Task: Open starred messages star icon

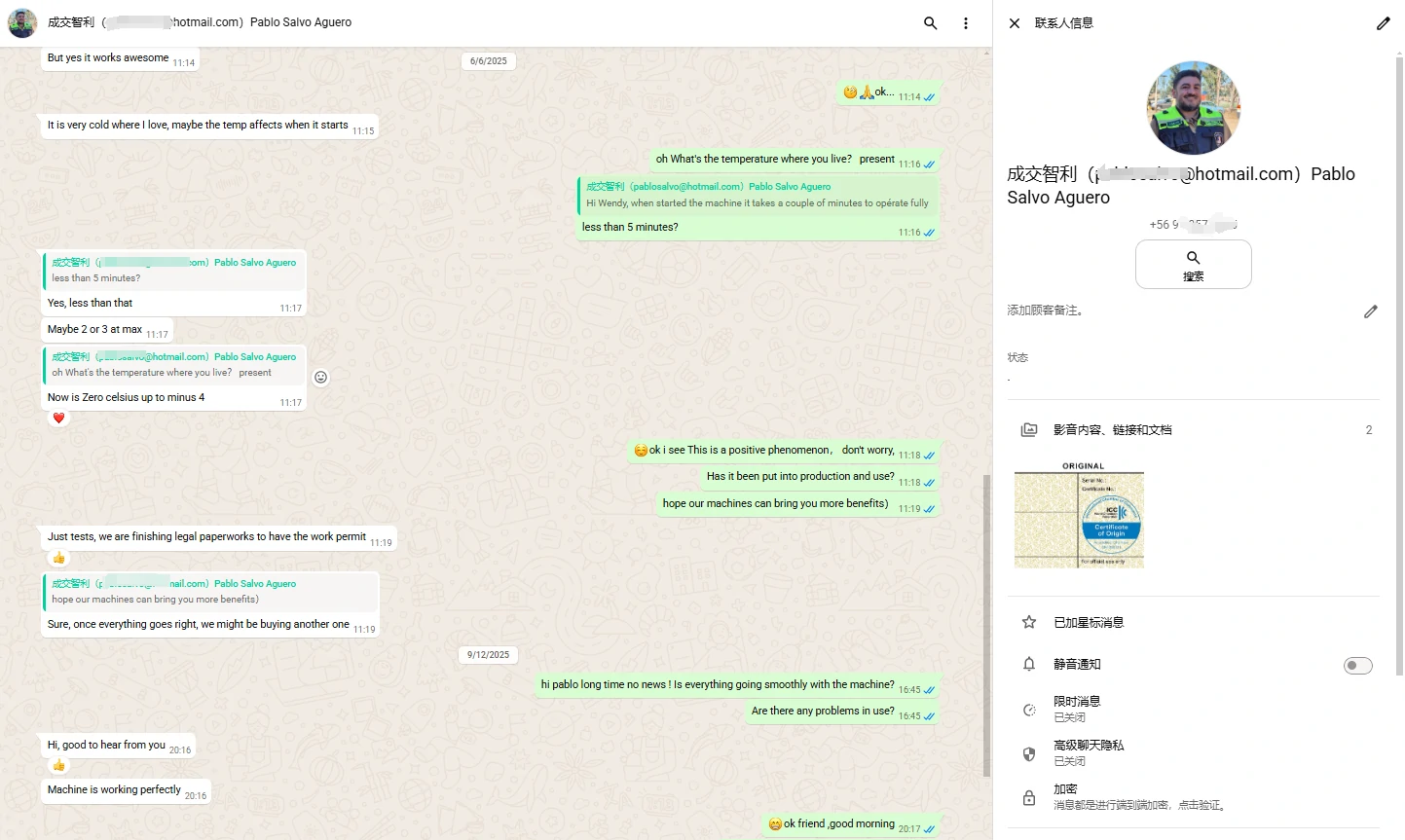Action: pyautogui.click(x=1028, y=622)
